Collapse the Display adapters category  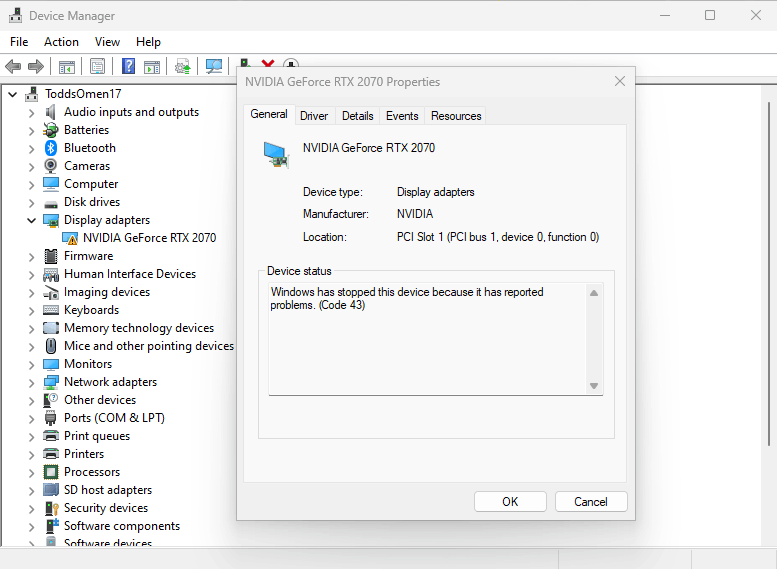click(31, 220)
